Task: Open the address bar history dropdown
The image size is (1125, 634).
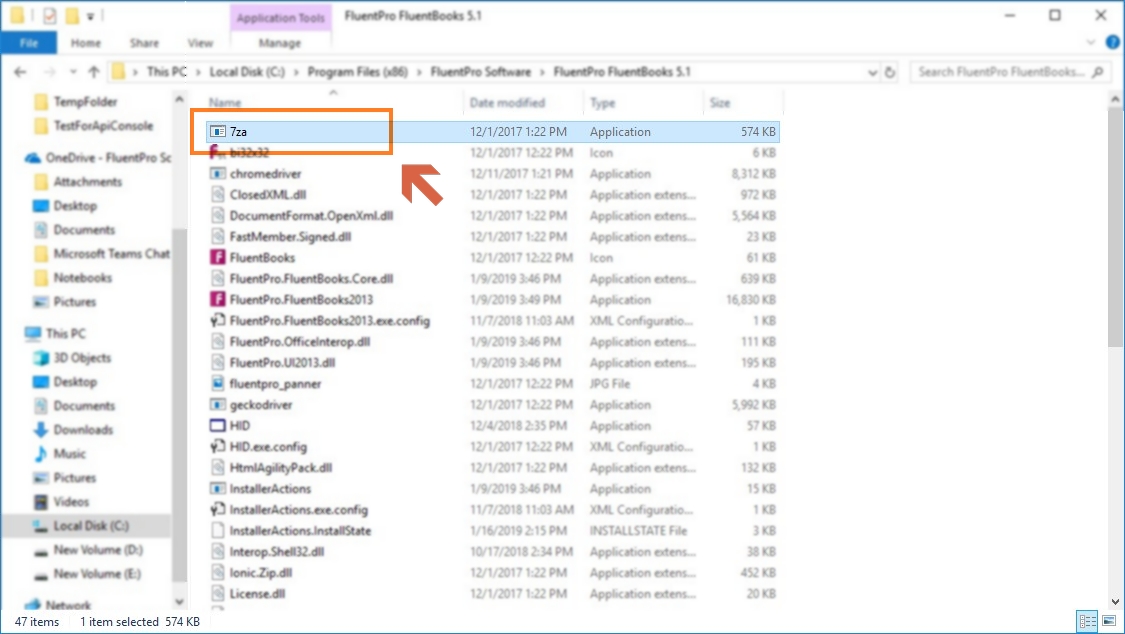Action: tap(872, 72)
